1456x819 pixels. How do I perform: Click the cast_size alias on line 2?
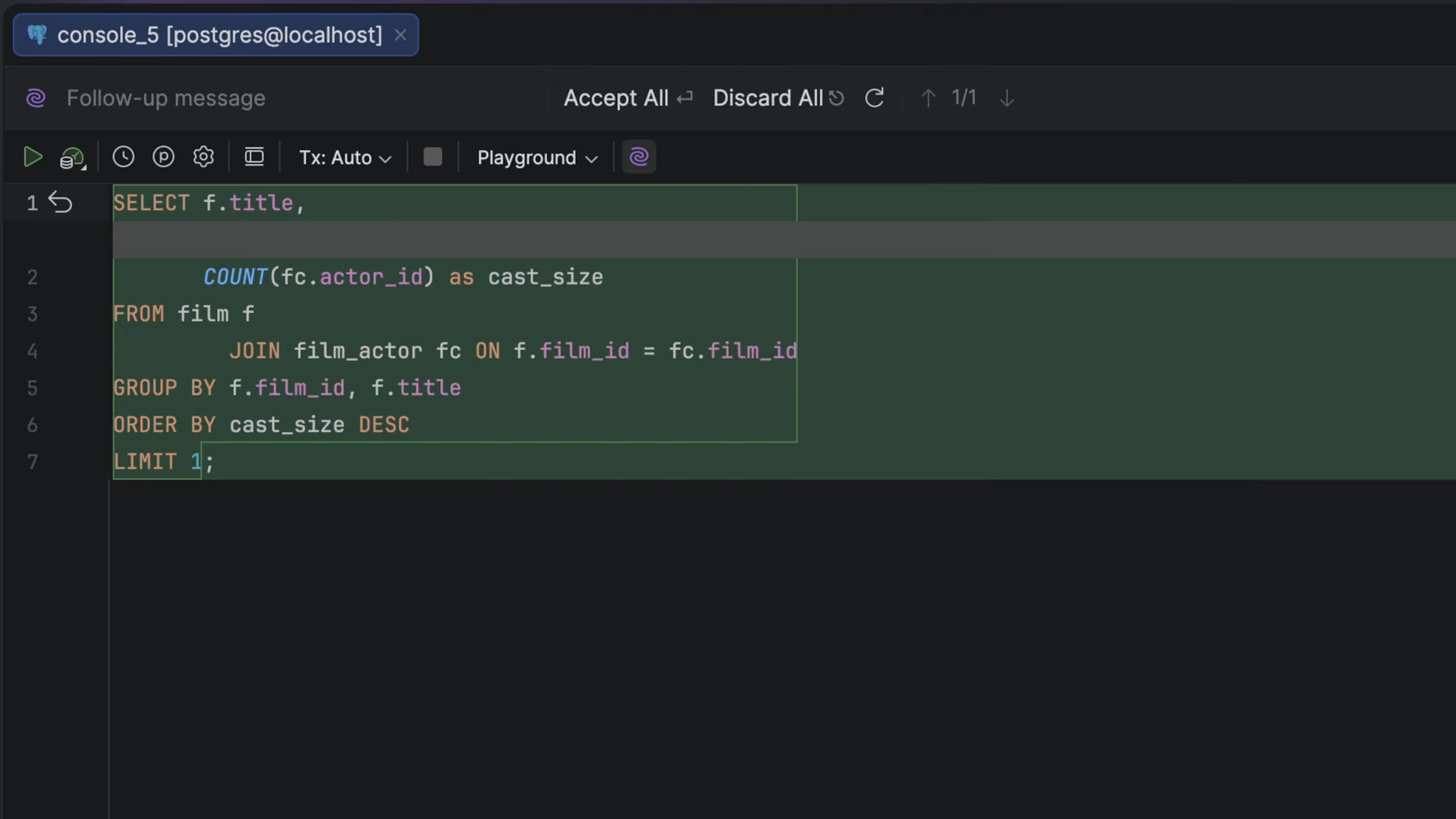click(x=545, y=277)
